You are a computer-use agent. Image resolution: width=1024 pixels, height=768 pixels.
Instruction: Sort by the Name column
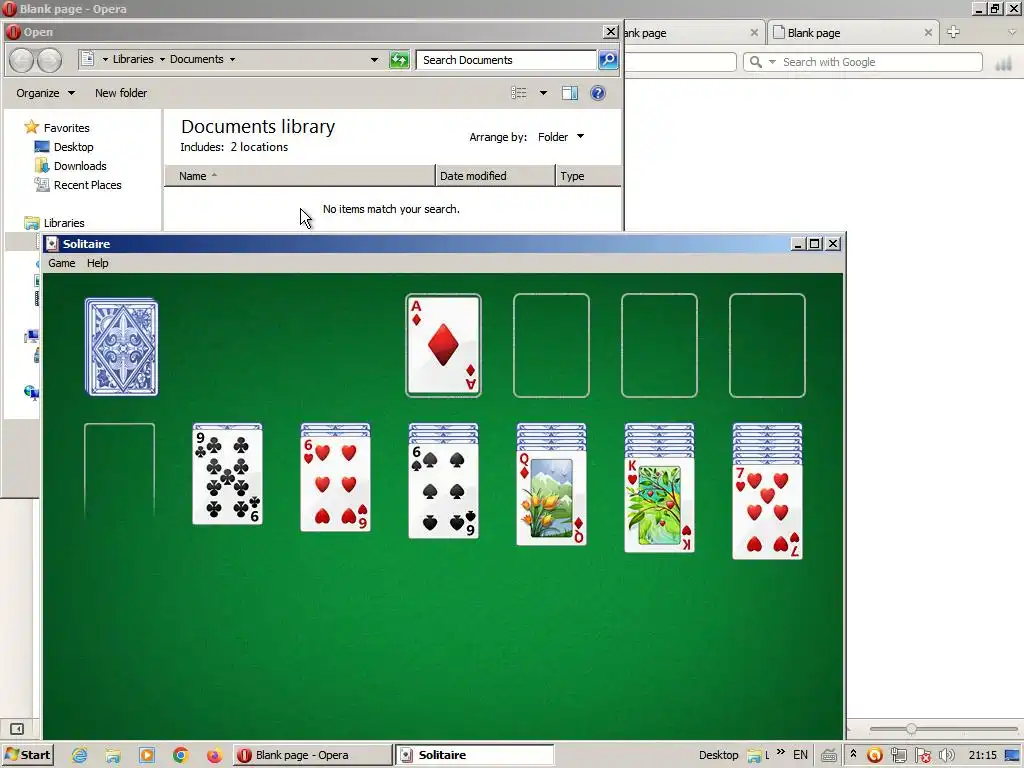click(299, 176)
